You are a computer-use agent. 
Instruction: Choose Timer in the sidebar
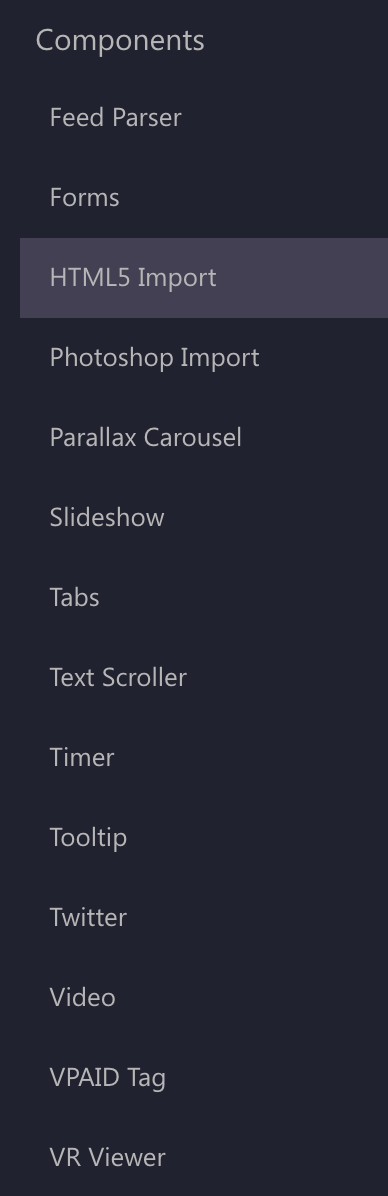click(204, 758)
